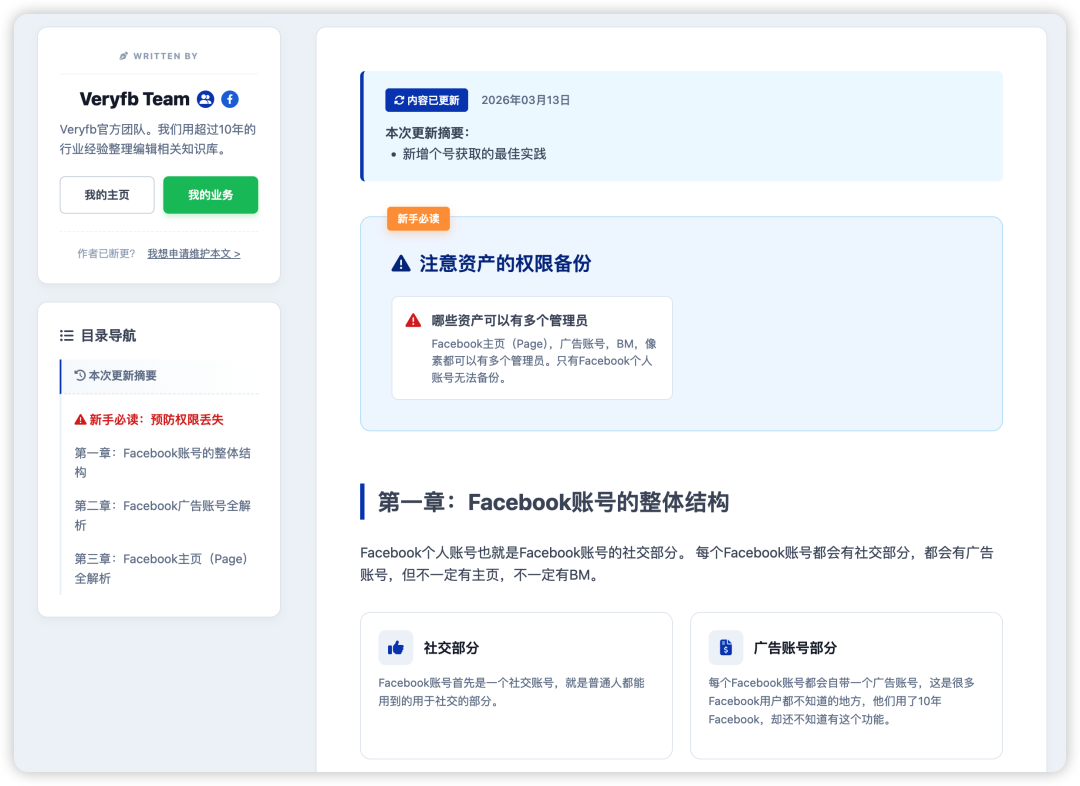Click the list icon beside 目录导航
Screen dimensions: 1080x786
(66, 335)
